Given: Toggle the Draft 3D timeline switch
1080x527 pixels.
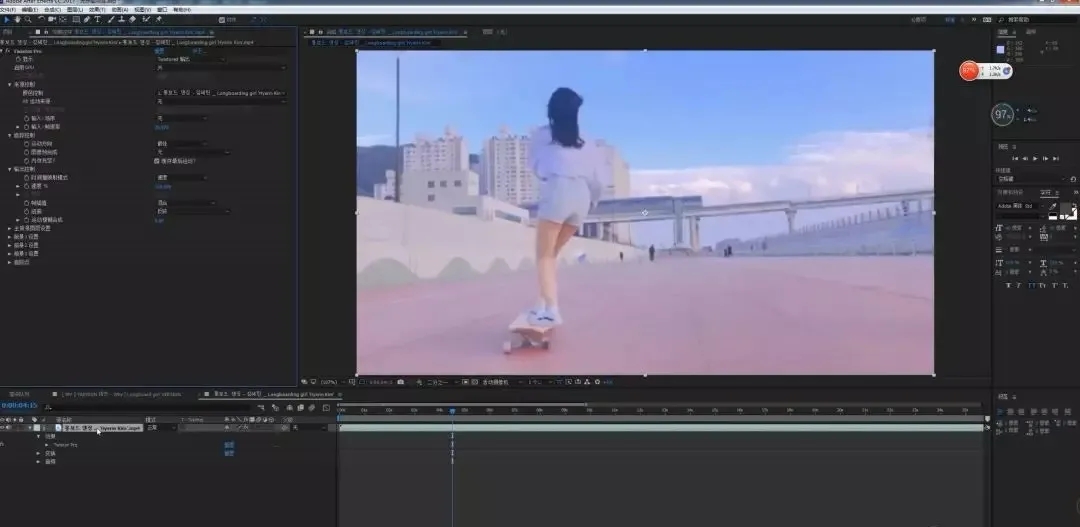Looking at the screenshot, I should 275,408.
